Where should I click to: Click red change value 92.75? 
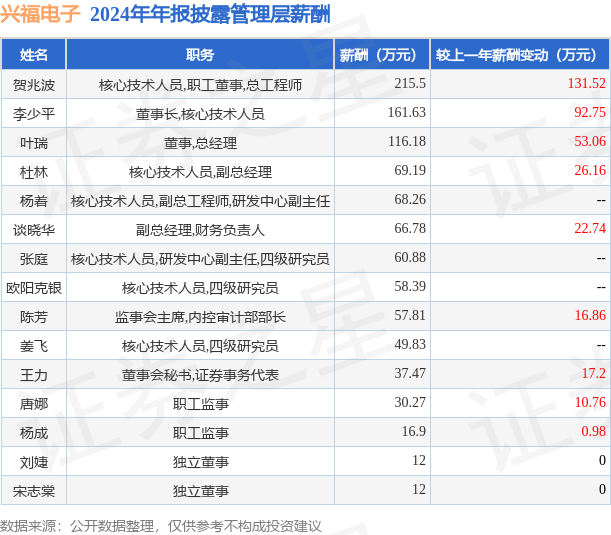point(590,113)
